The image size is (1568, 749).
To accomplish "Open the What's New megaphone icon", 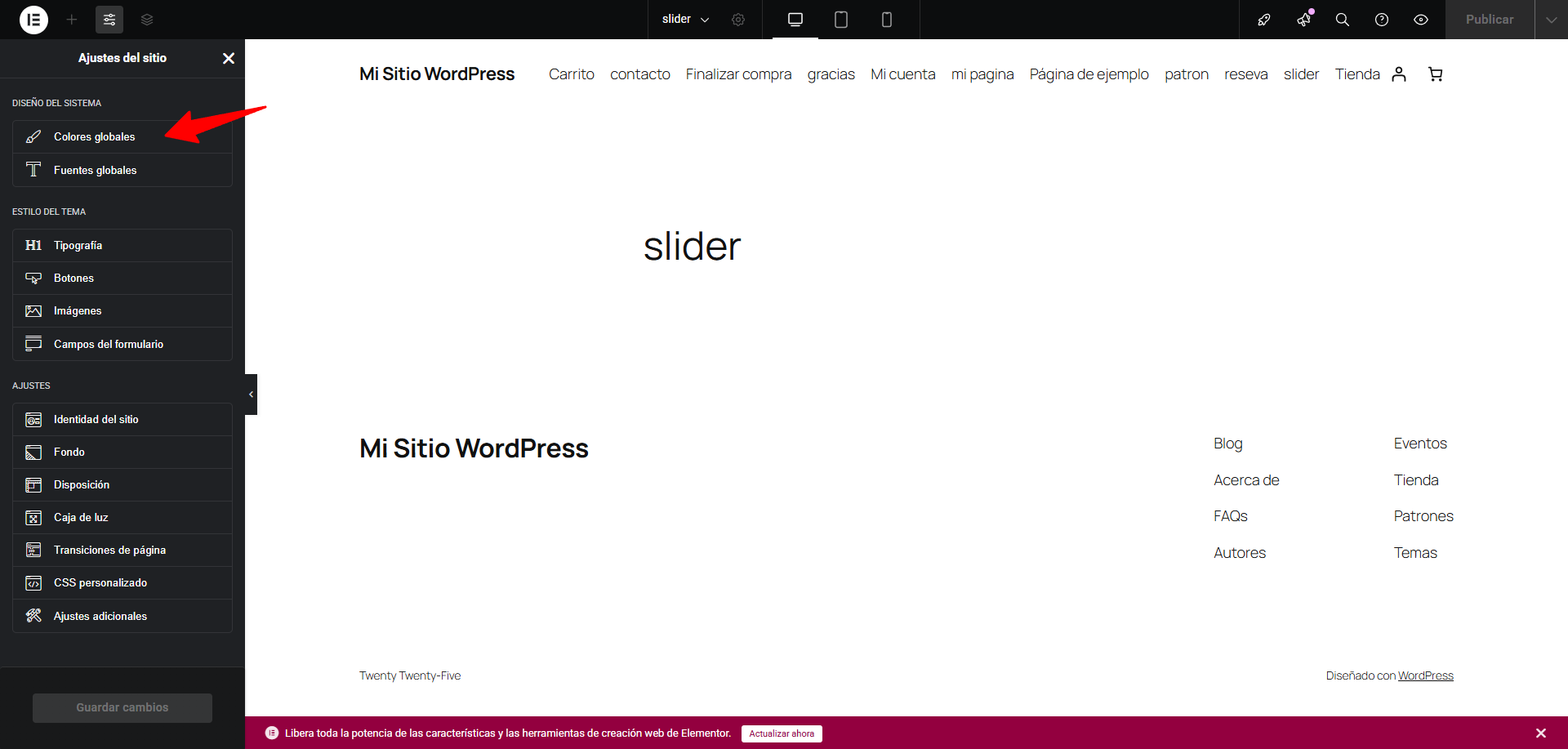I will pos(1303,20).
